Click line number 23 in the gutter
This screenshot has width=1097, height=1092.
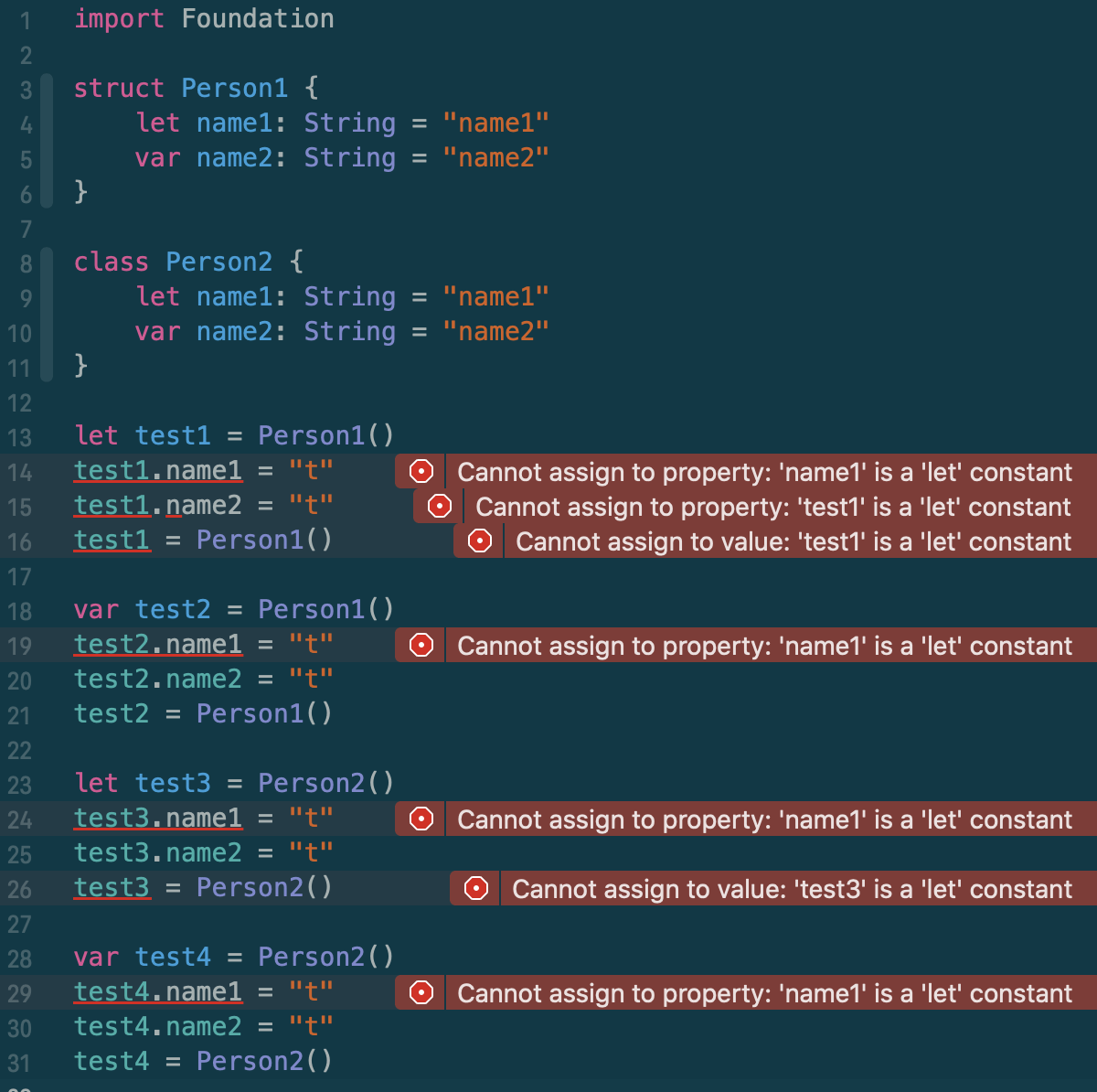pyautogui.click(x=19, y=785)
